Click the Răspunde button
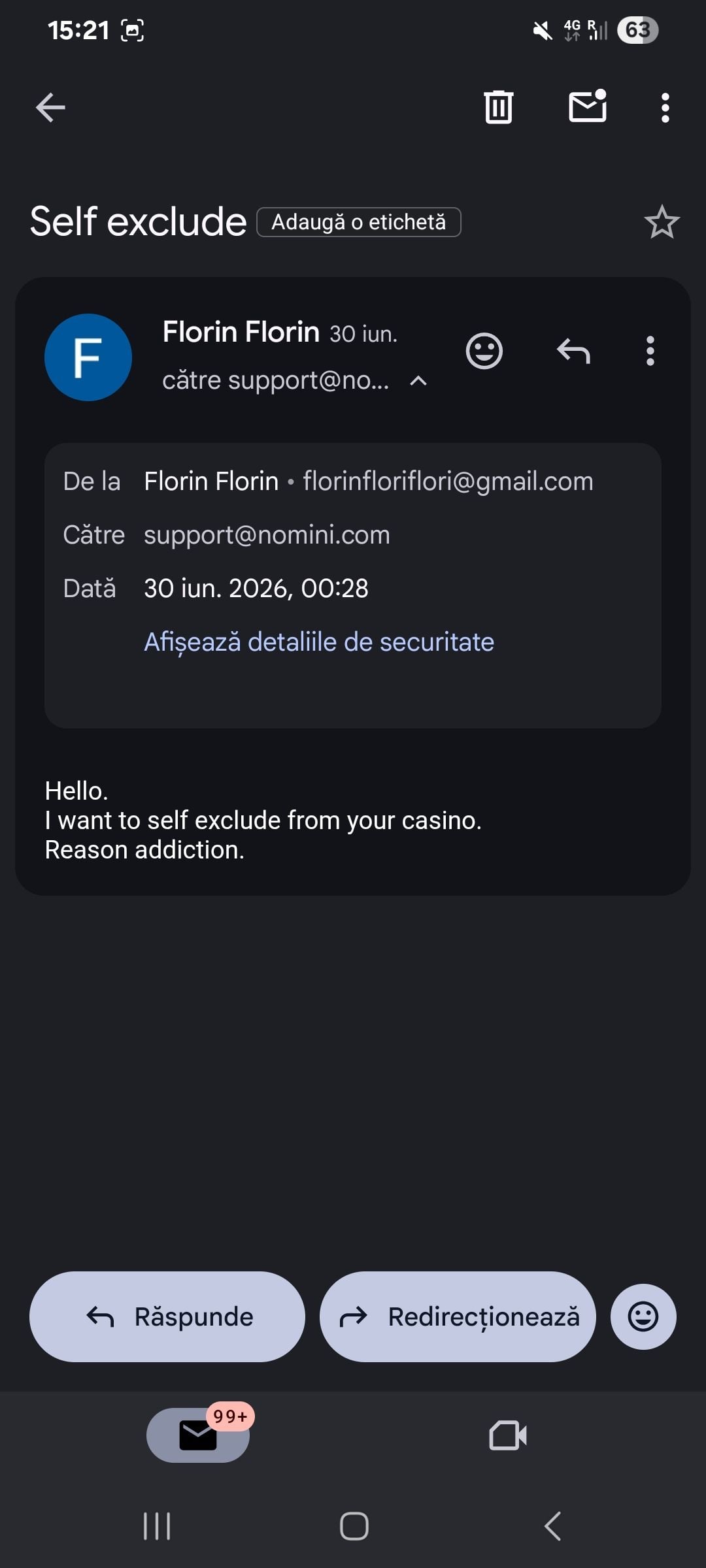 pyautogui.click(x=167, y=1316)
